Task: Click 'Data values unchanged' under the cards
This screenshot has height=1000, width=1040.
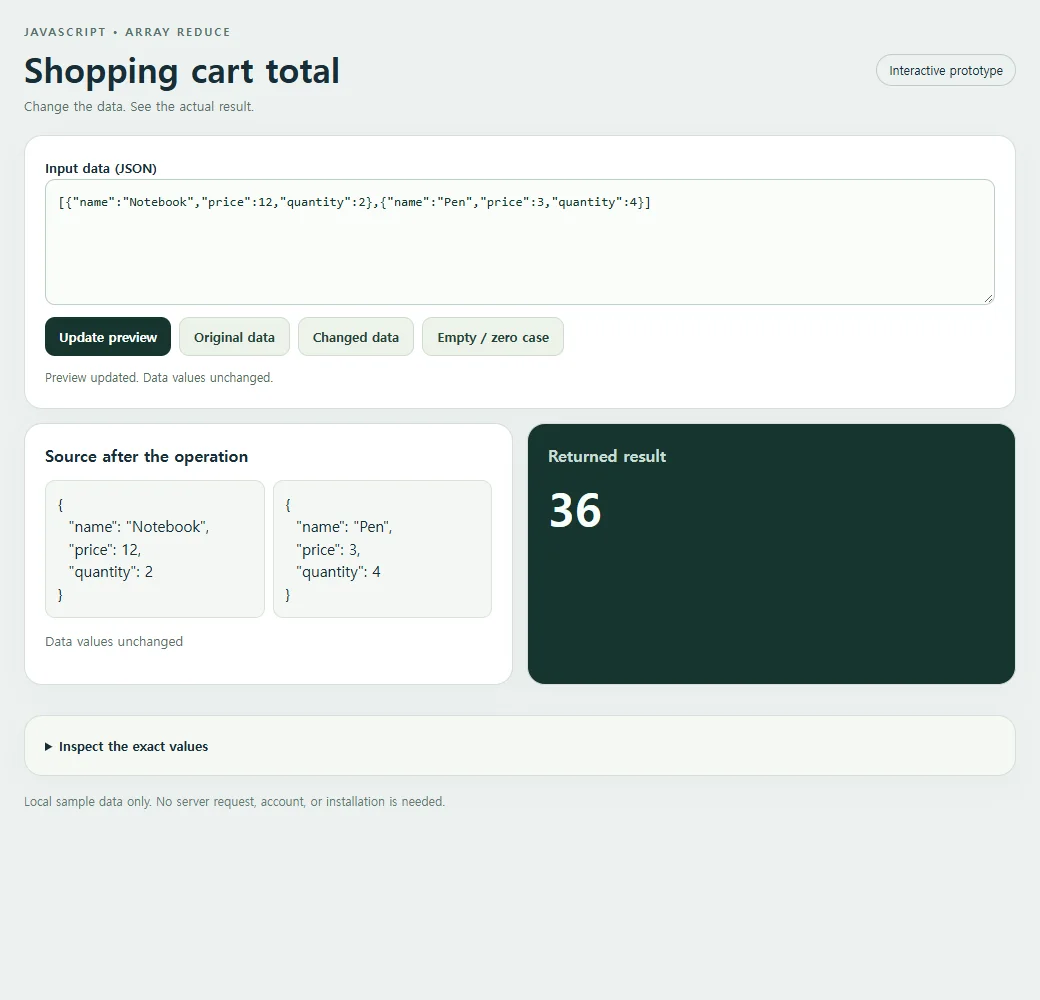Action: point(114,641)
